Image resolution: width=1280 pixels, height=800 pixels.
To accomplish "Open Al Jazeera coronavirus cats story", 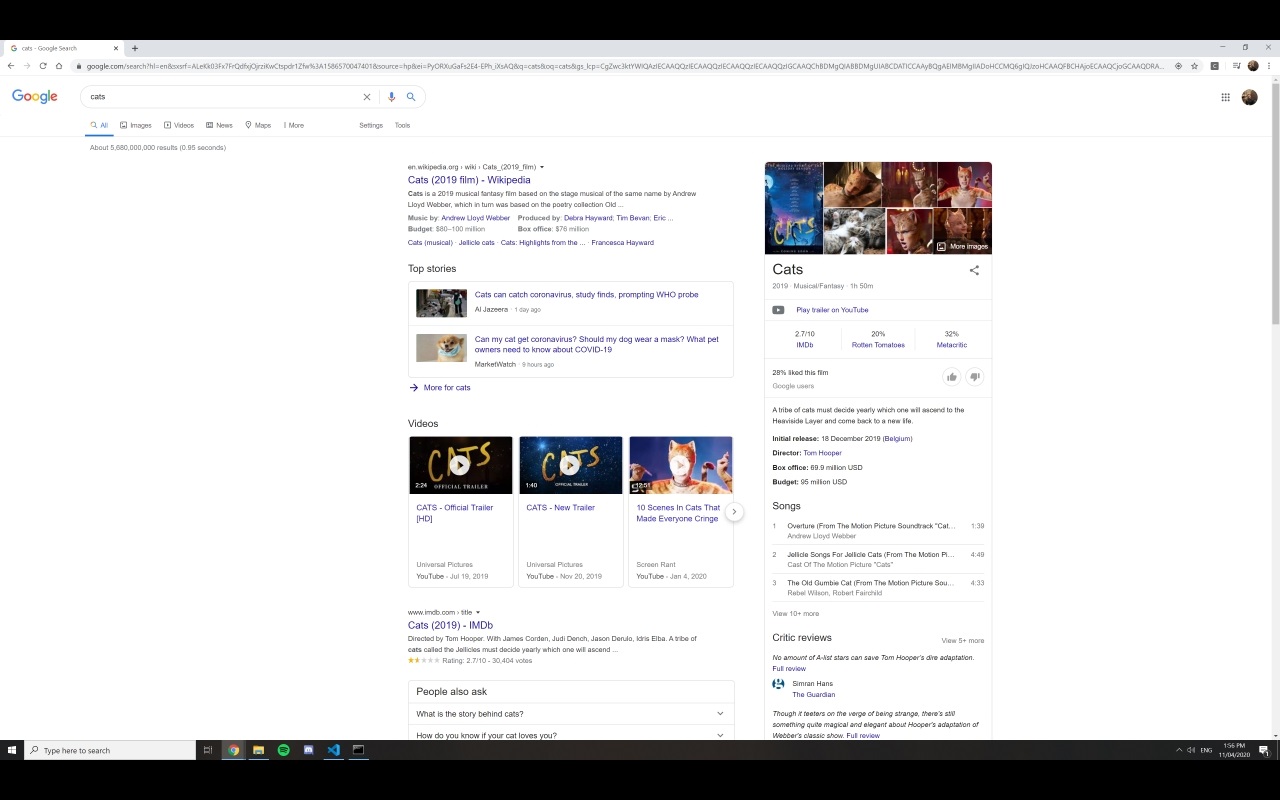I will pos(586,295).
